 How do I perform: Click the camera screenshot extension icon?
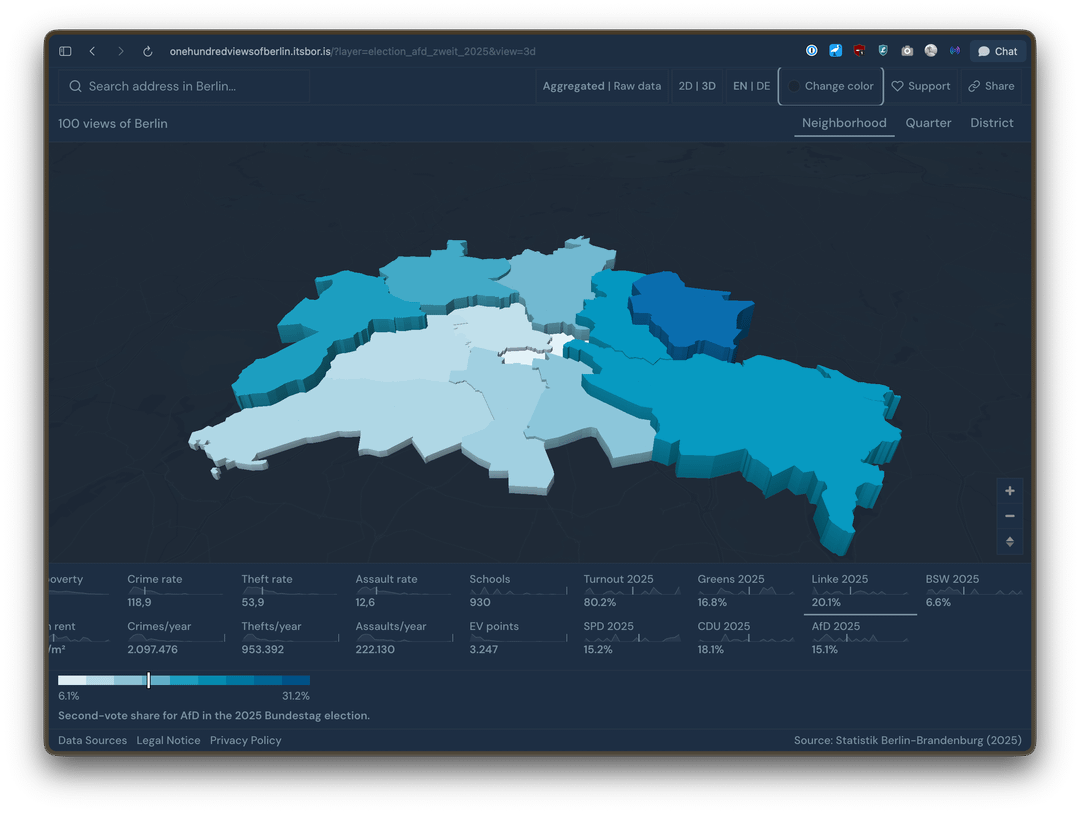tap(907, 51)
